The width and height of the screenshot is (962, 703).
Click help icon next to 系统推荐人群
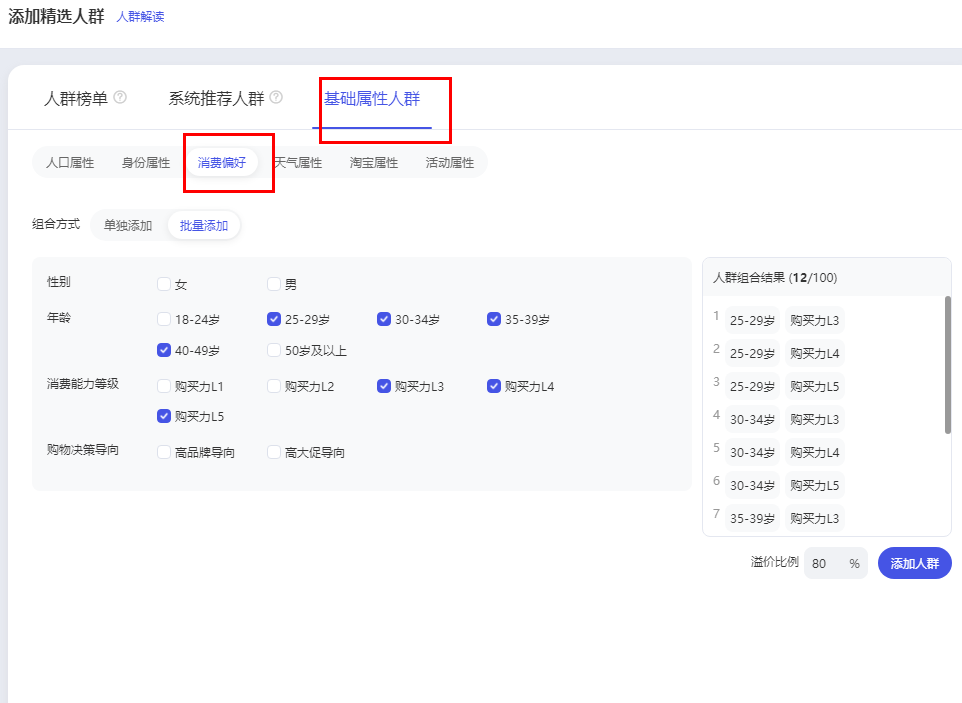click(276, 98)
